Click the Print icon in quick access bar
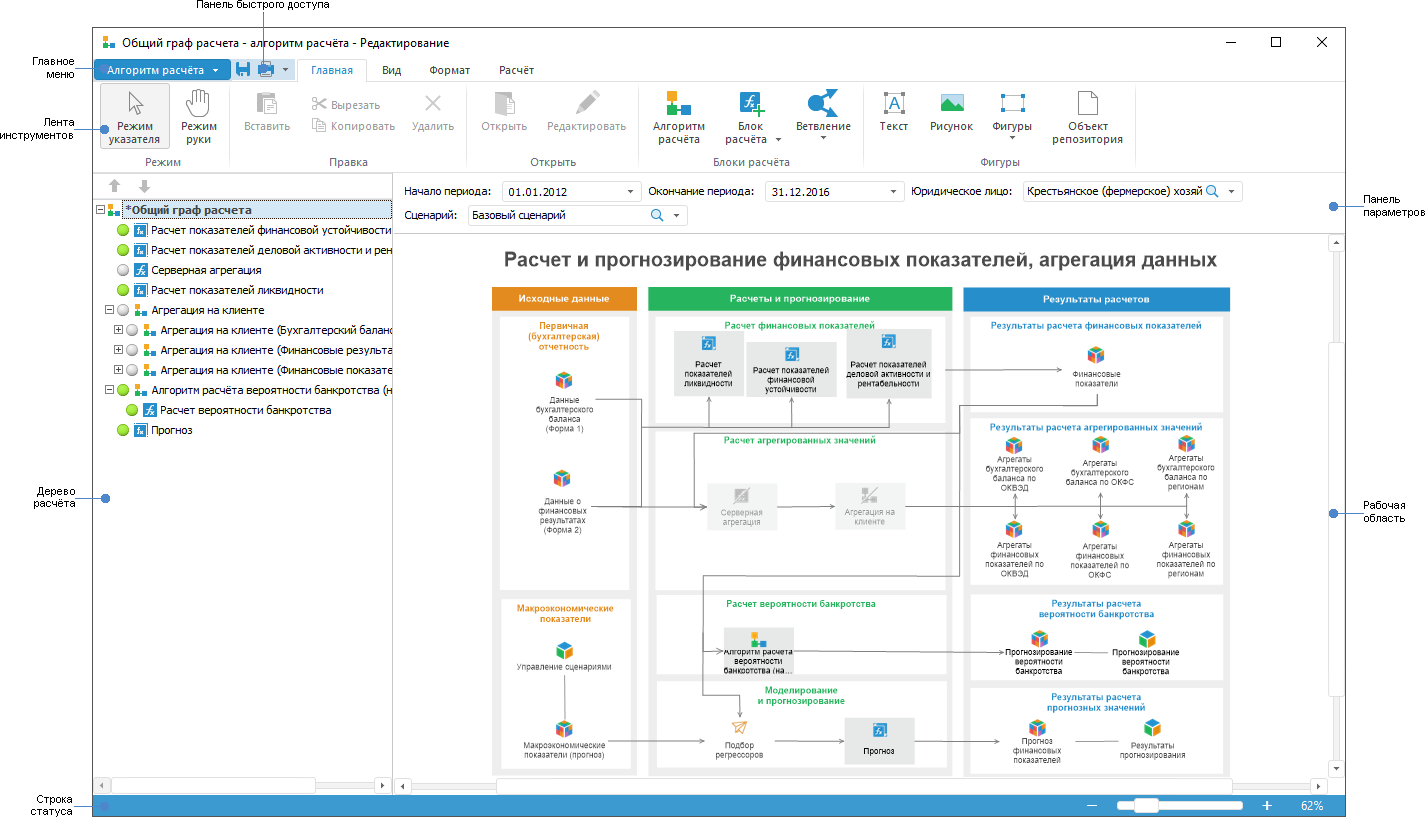This screenshot has height=818, width=1425. pos(265,70)
